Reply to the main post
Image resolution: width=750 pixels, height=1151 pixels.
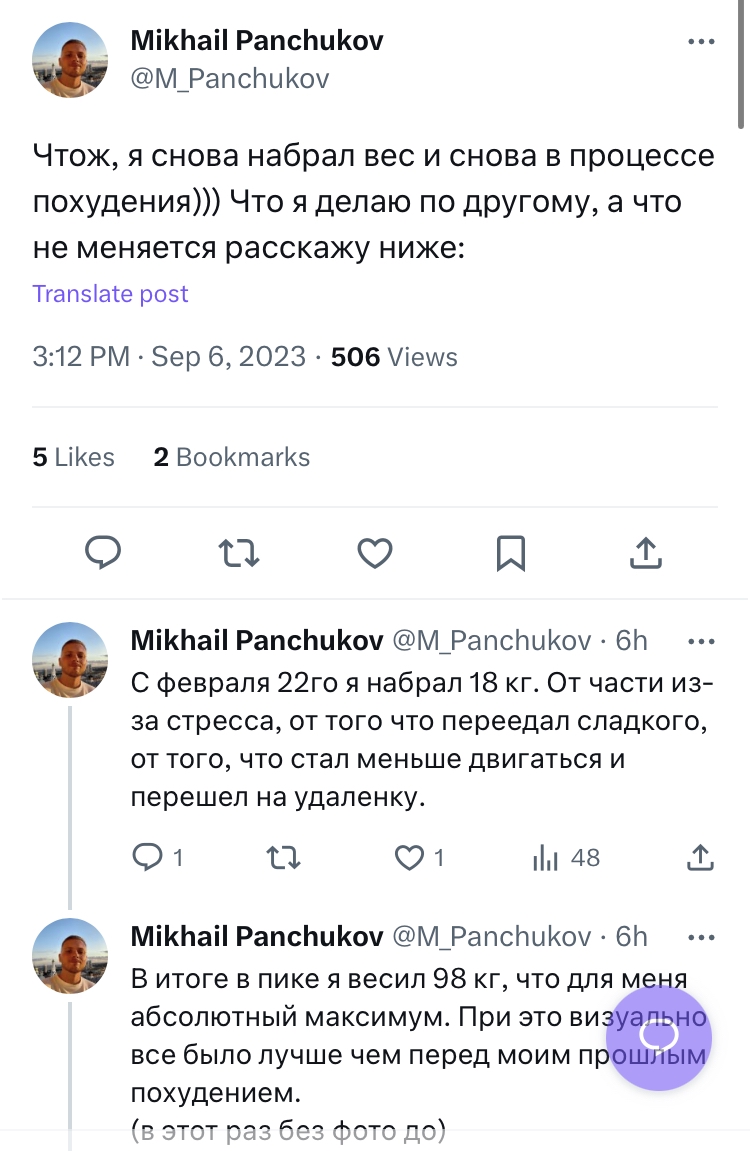point(103,552)
